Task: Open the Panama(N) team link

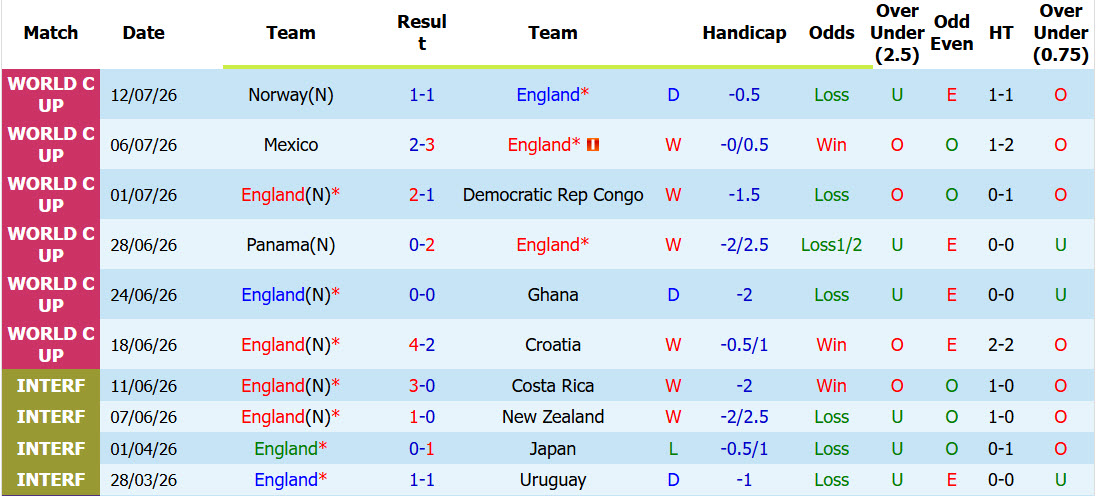Action: pos(291,245)
